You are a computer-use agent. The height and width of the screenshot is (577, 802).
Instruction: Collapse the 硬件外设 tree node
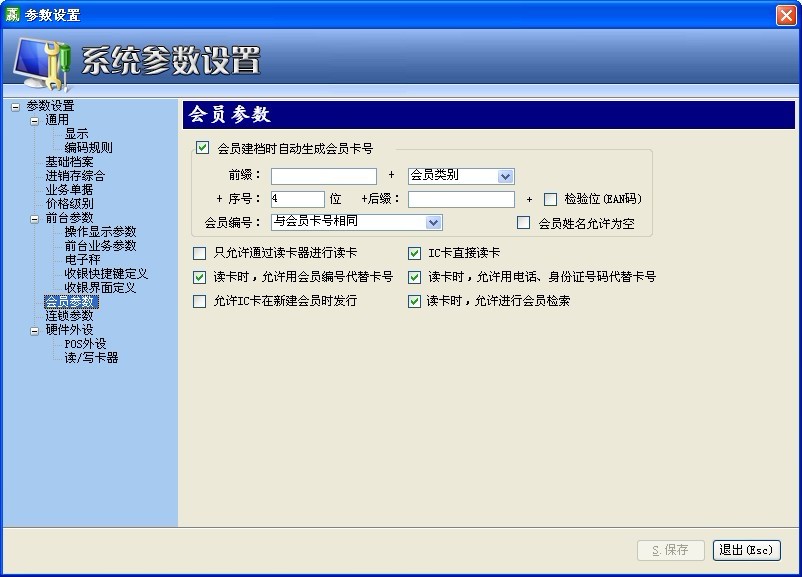pyautogui.click(x=34, y=331)
